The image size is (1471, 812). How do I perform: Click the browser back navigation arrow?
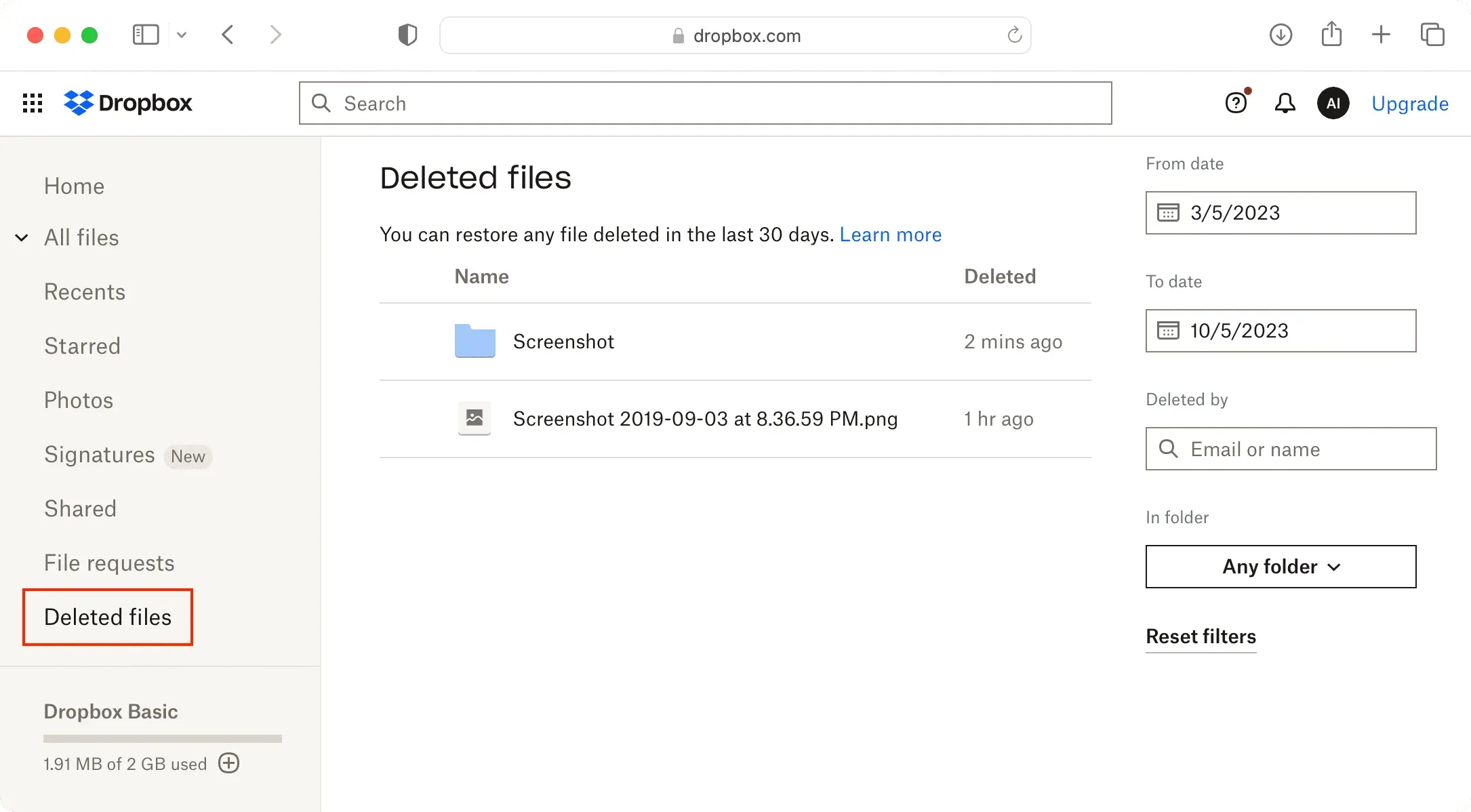coord(227,35)
